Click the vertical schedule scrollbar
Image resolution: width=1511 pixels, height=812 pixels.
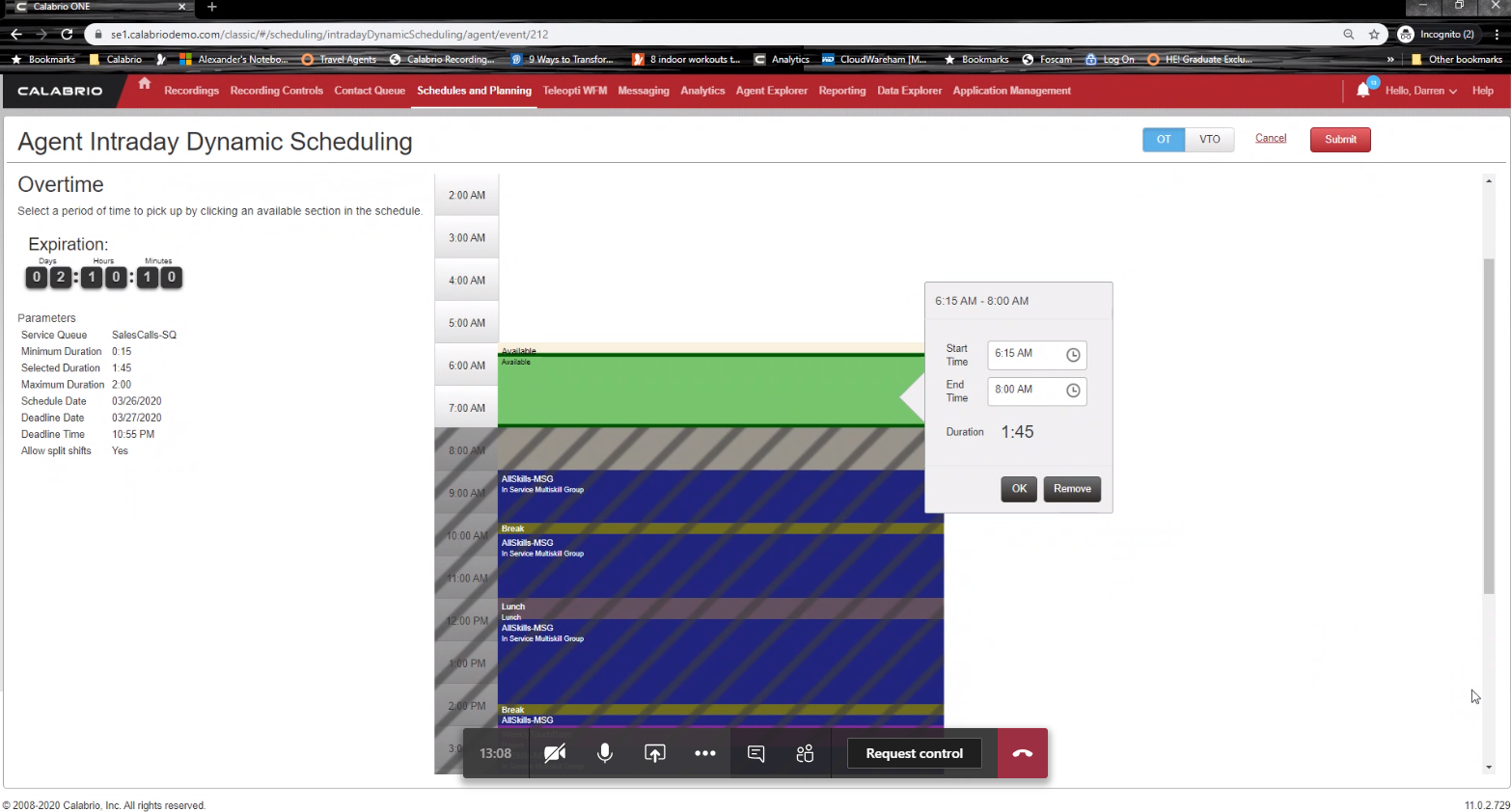[x=1489, y=424]
